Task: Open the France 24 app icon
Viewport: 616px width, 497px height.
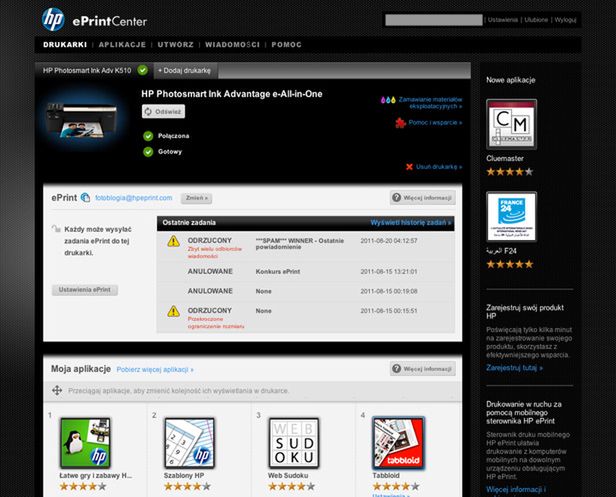Action: (512, 216)
